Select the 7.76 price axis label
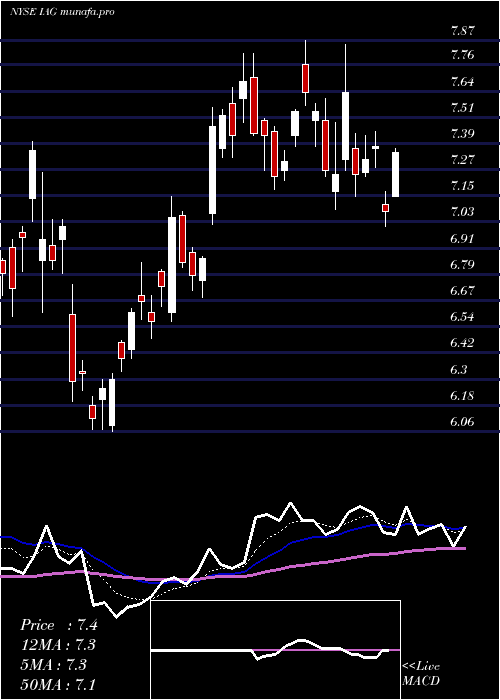 click(x=462, y=55)
